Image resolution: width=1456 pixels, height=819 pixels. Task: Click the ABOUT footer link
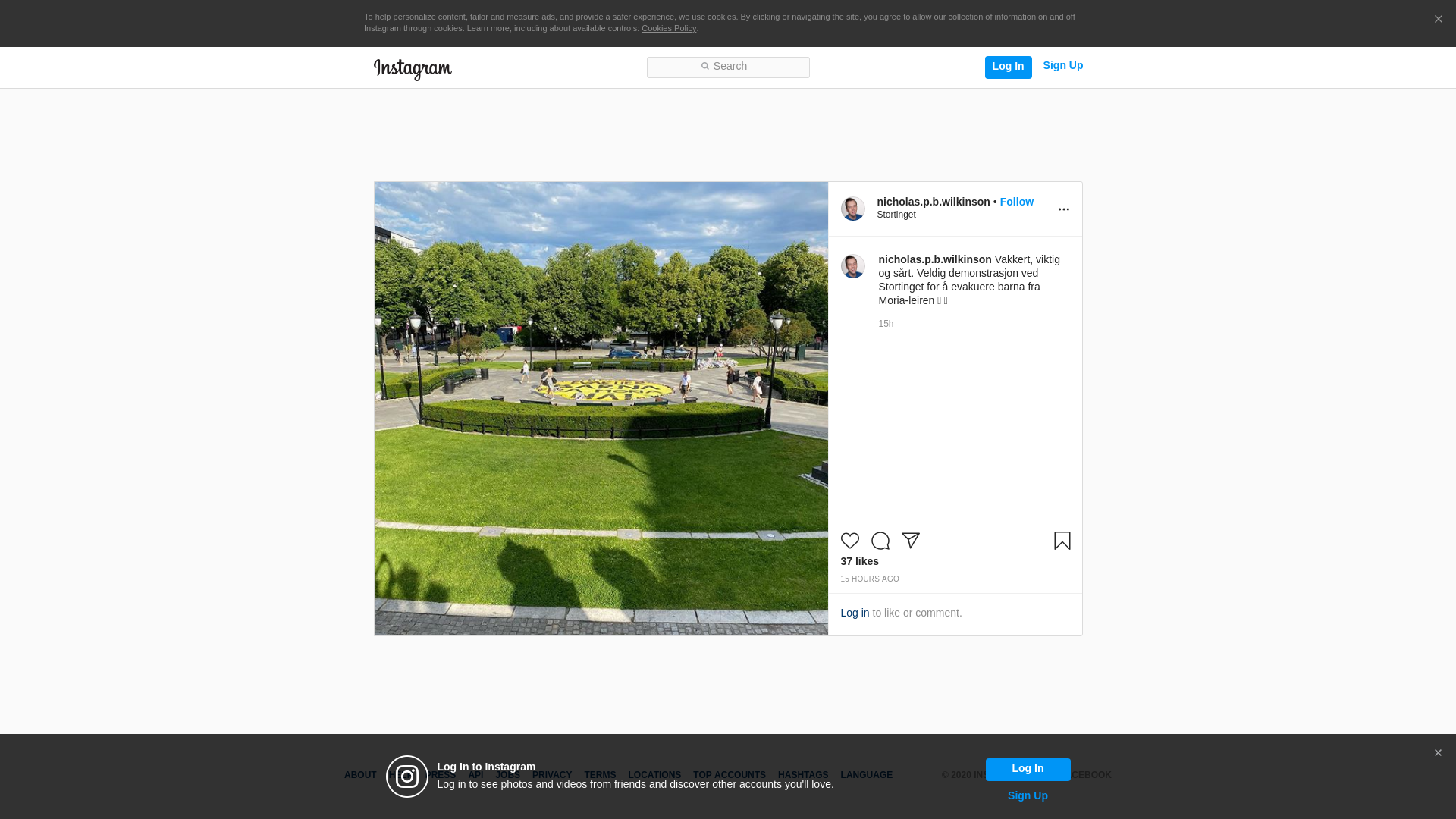click(x=360, y=775)
